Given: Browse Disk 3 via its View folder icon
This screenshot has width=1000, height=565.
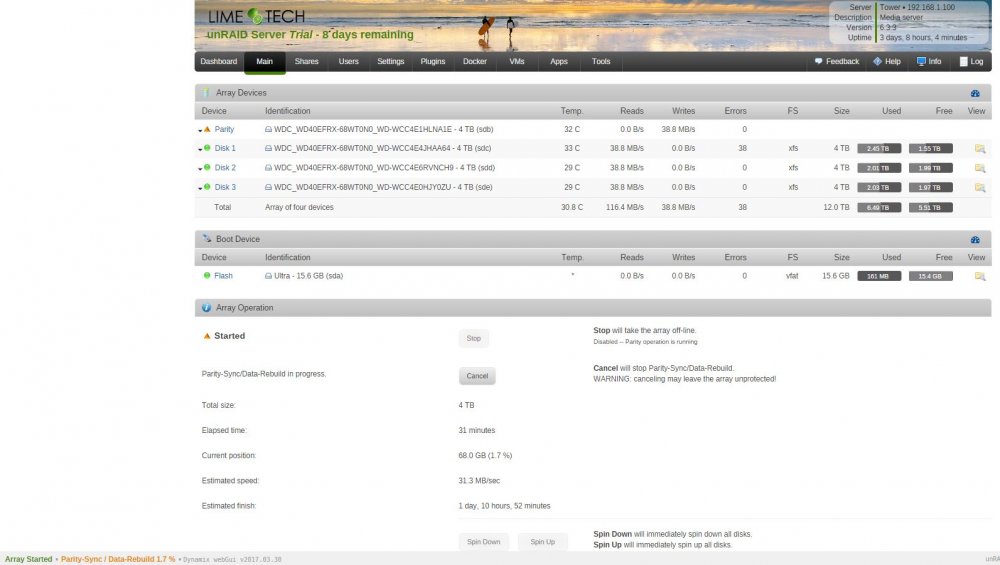Looking at the screenshot, I should pyautogui.click(x=980, y=187).
